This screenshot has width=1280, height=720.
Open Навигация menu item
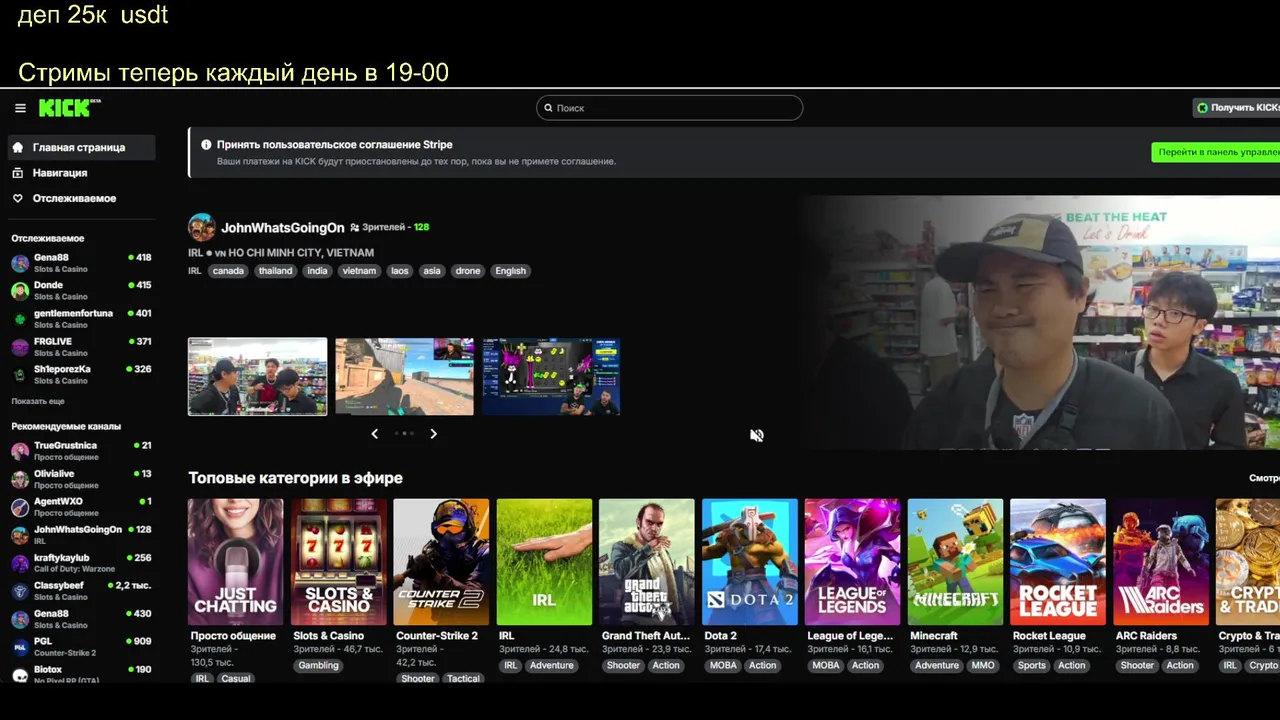click(81, 173)
